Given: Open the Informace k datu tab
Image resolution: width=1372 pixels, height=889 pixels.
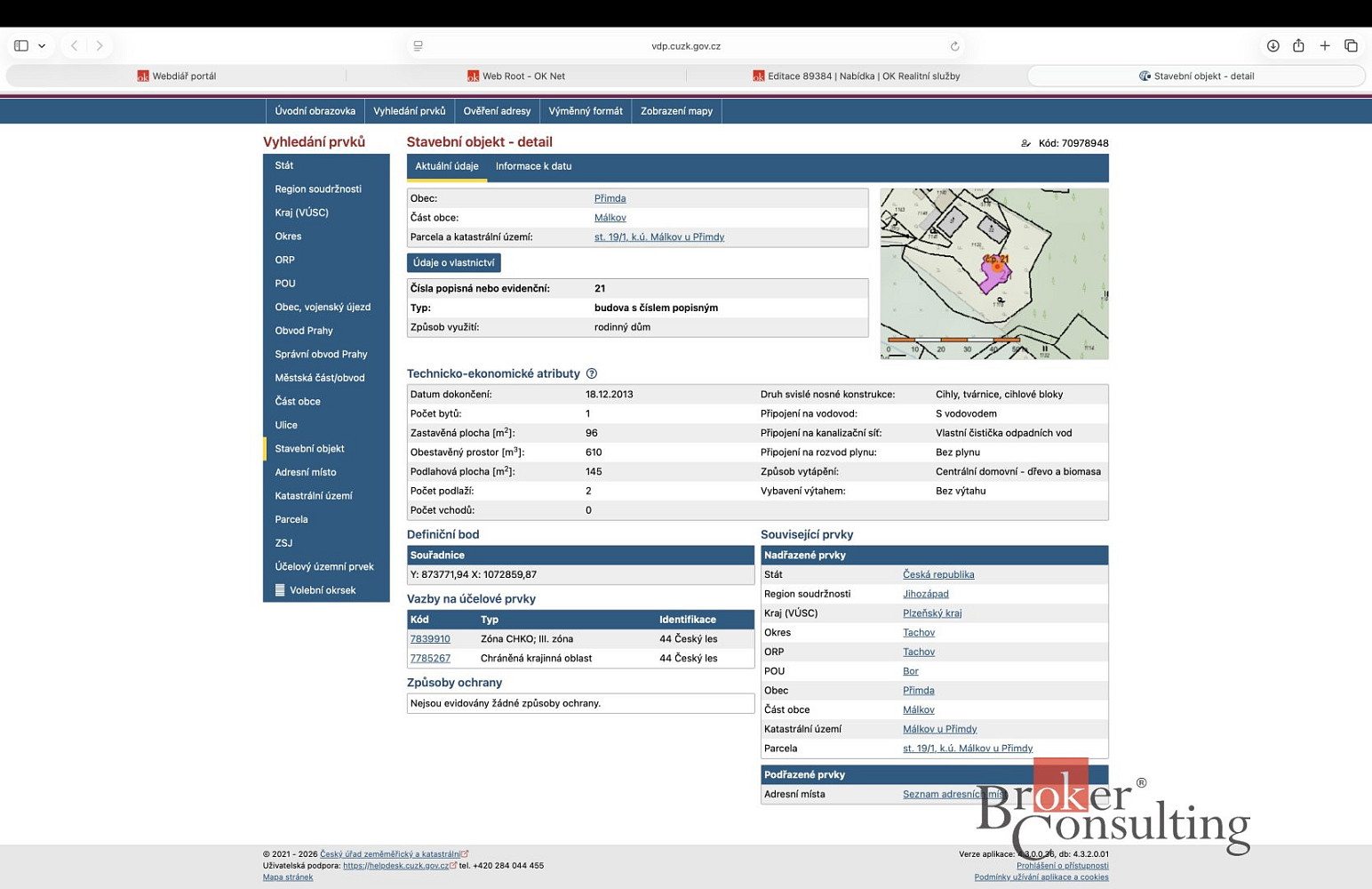Looking at the screenshot, I should coord(533,166).
